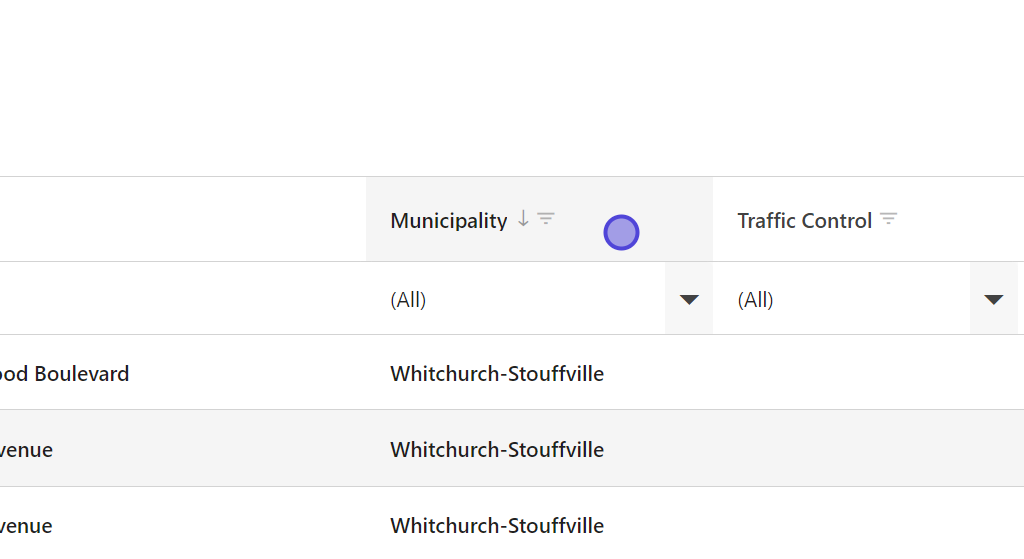Expand the Municipality filter dropdown arrow
This screenshot has height=559, width=1024.
point(689,299)
